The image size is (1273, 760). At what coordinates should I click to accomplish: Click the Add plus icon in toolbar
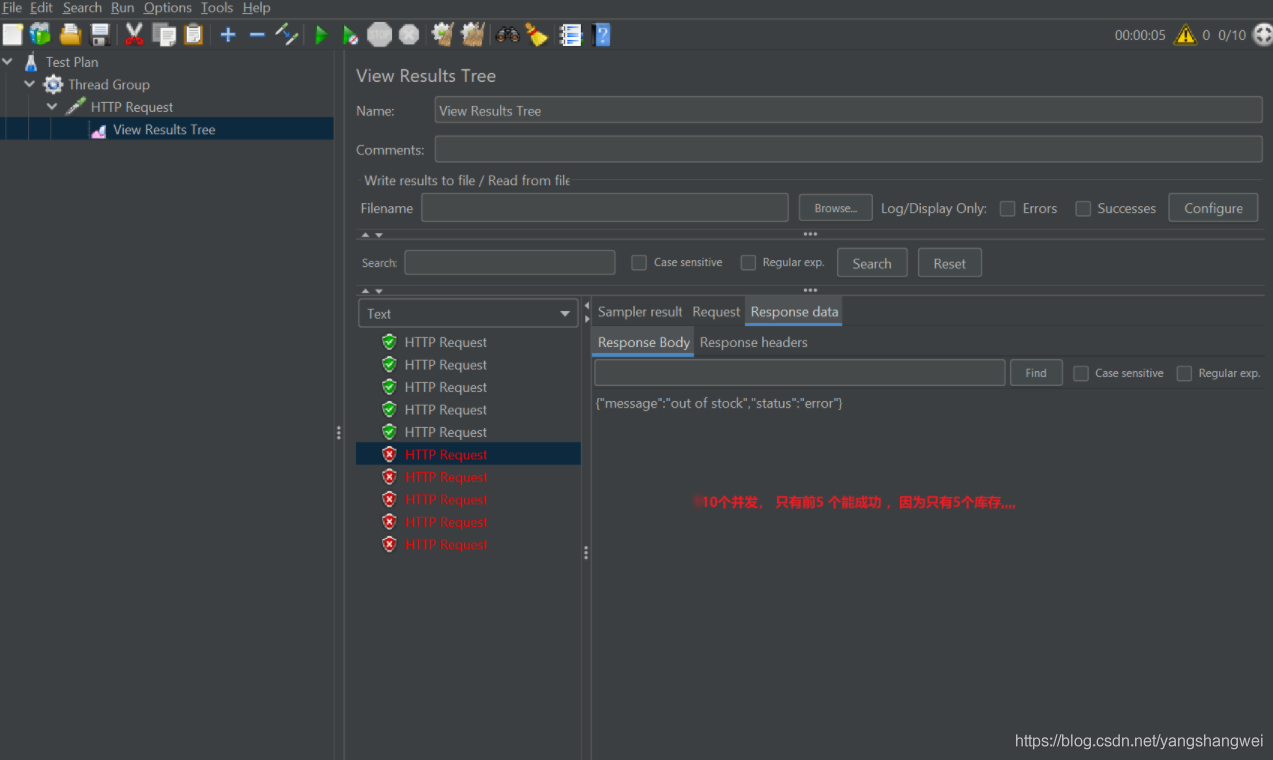[228, 35]
